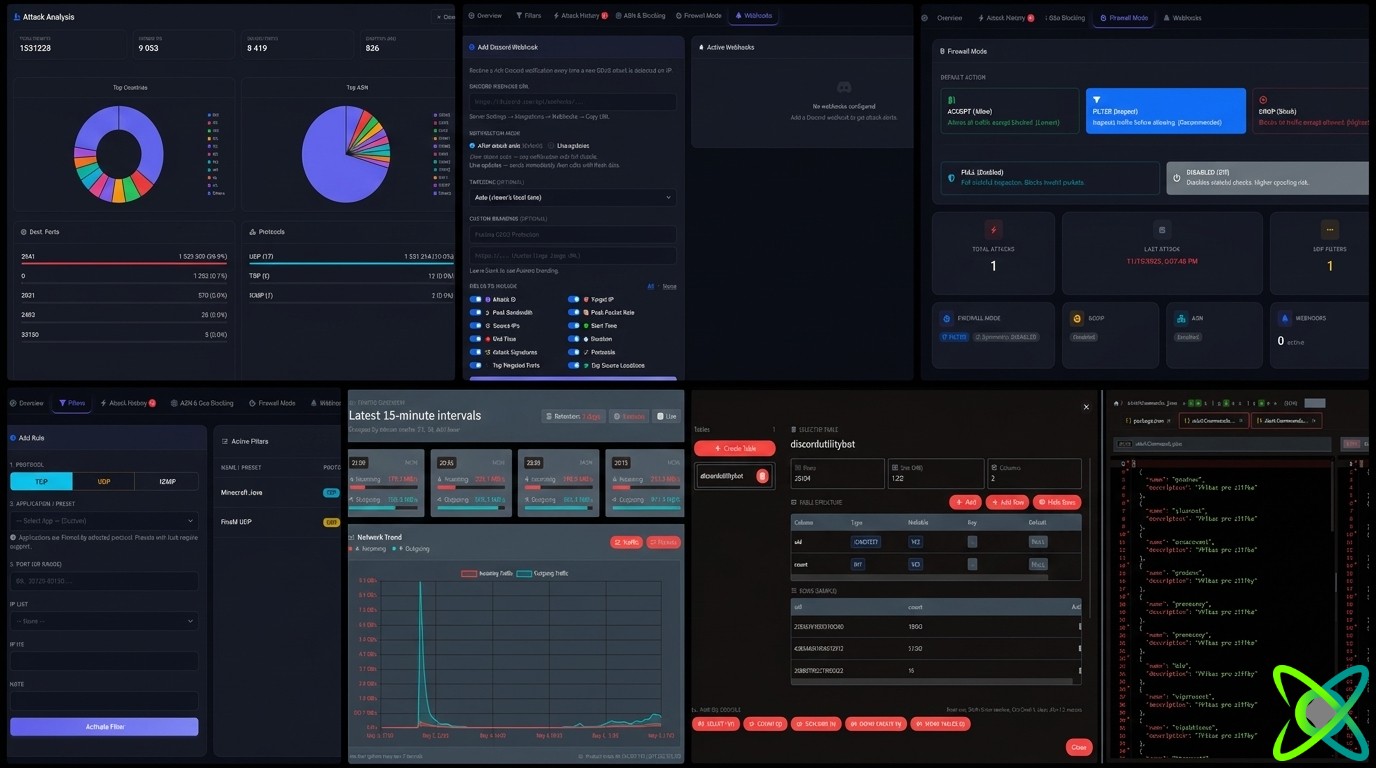Open the Select App preset dropdown
The image size is (1376, 768).
104,520
